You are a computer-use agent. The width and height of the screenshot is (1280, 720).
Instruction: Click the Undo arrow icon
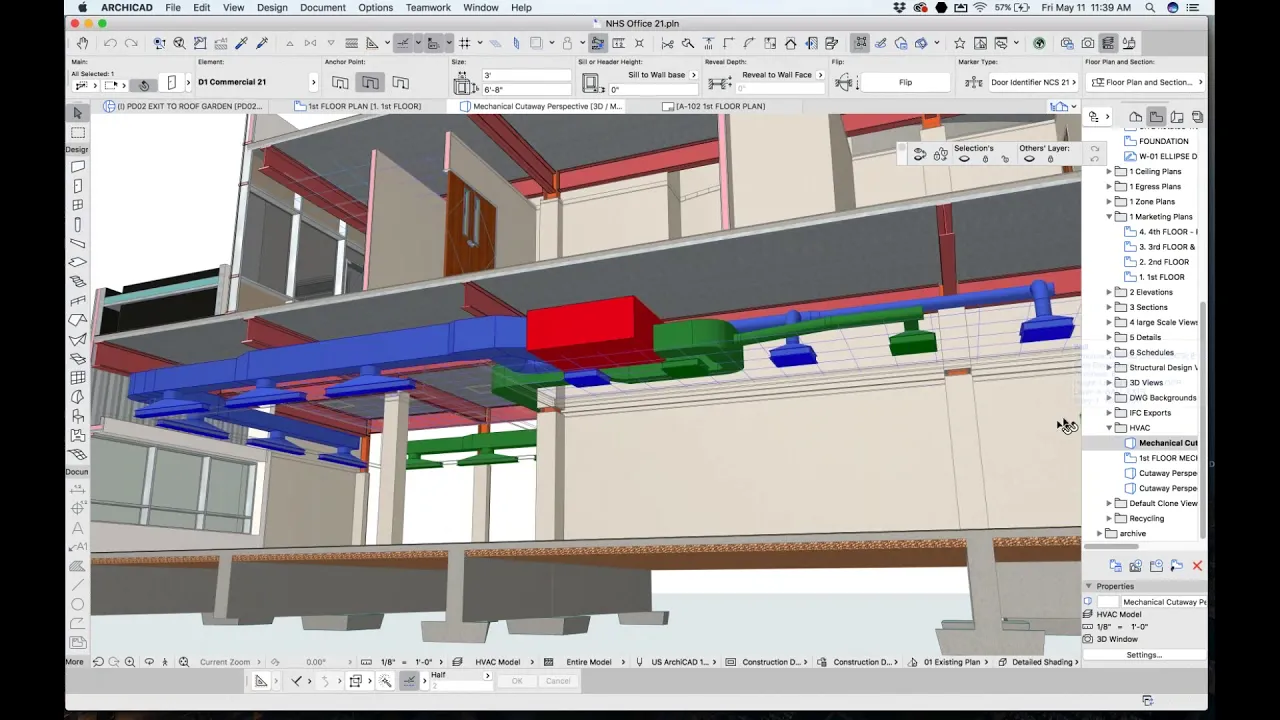pos(110,43)
